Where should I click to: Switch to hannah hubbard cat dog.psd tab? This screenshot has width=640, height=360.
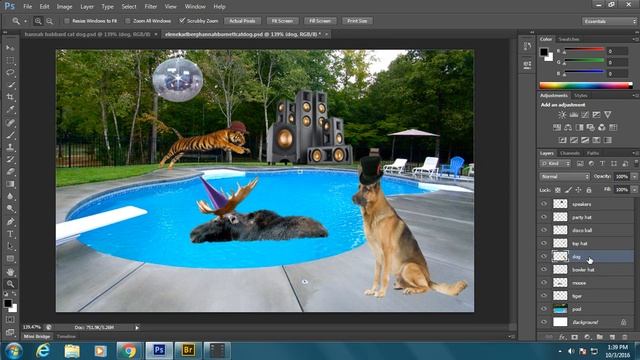click(87, 34)
